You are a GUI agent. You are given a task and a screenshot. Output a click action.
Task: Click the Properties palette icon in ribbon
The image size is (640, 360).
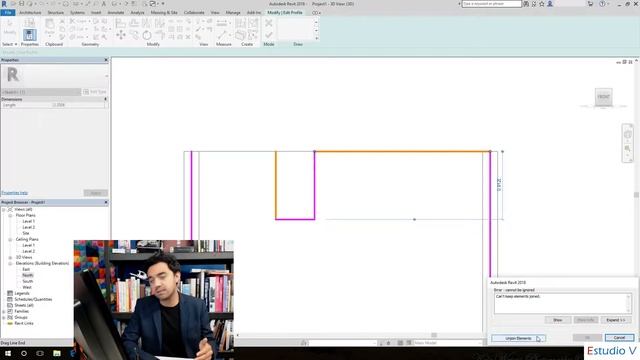(x=29, y=35)
